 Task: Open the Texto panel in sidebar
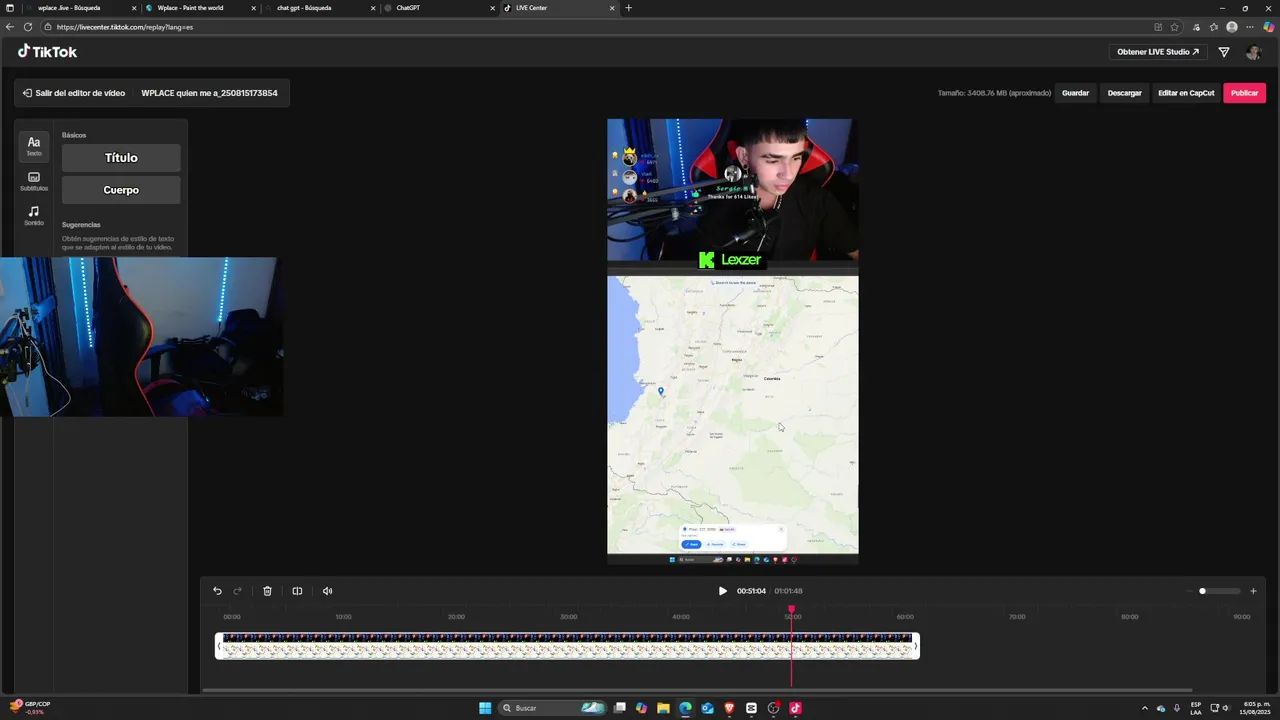coord(34,146)
